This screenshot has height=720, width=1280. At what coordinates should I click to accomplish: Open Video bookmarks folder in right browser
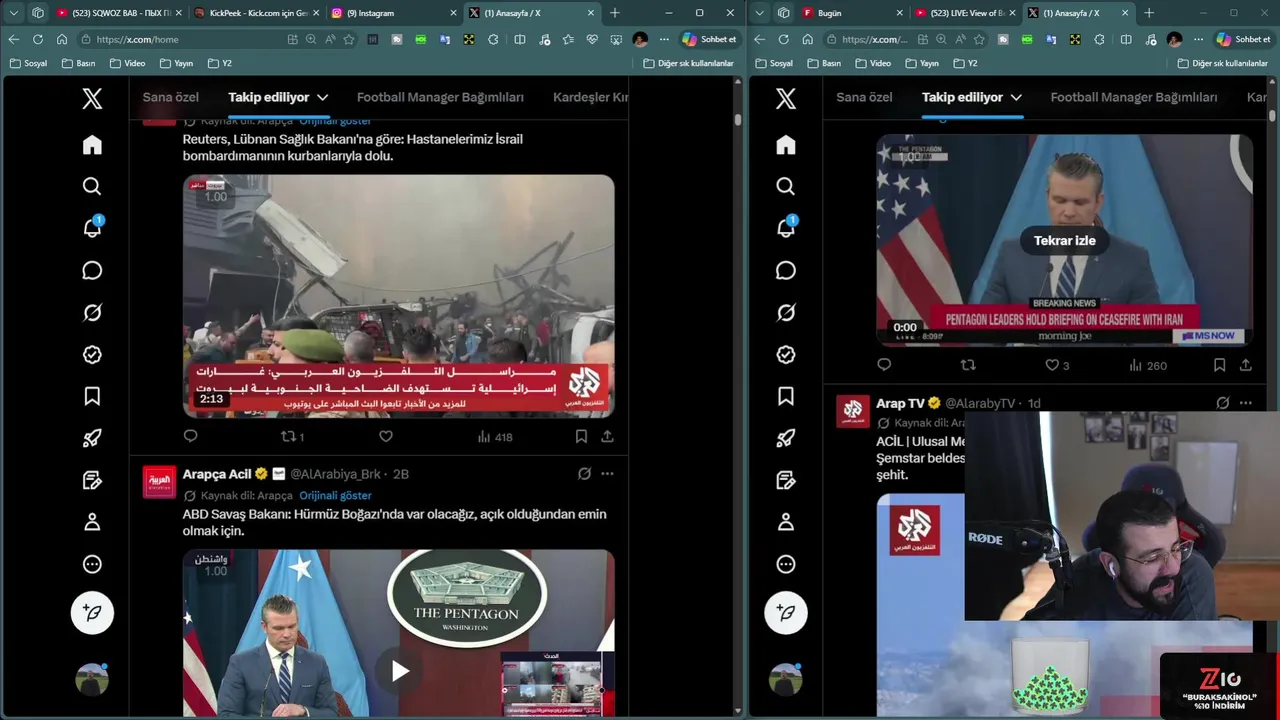click(873, 63)
